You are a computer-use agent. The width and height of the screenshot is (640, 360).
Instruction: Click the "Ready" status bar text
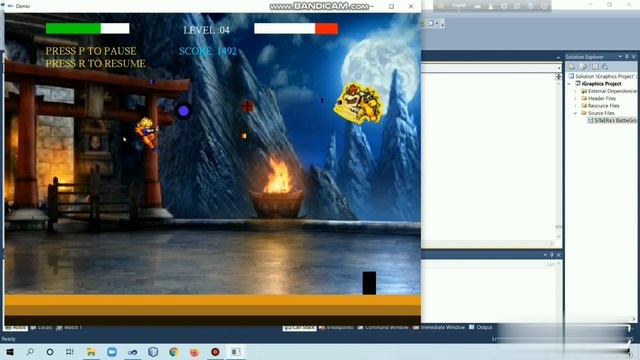[9, 339]
